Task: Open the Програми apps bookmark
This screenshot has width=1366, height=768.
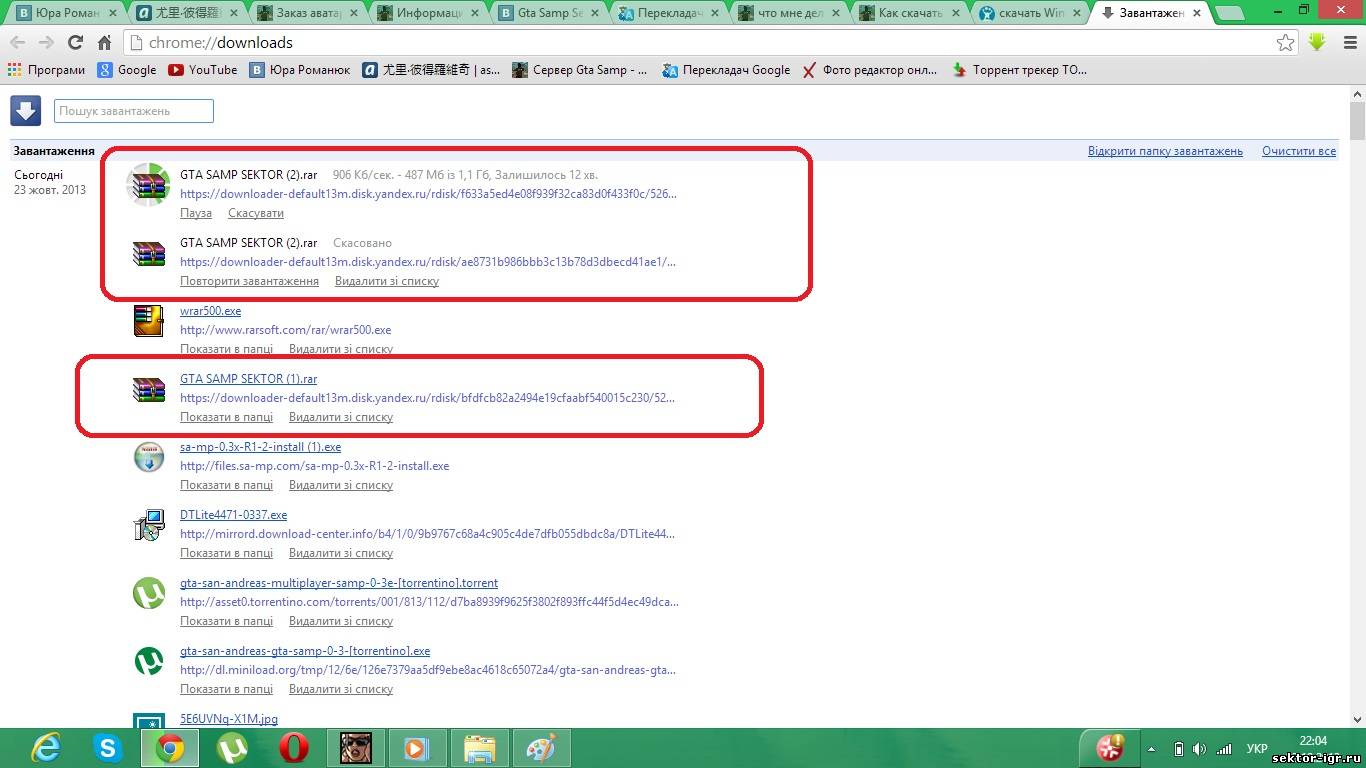Action: coord(47,70)
